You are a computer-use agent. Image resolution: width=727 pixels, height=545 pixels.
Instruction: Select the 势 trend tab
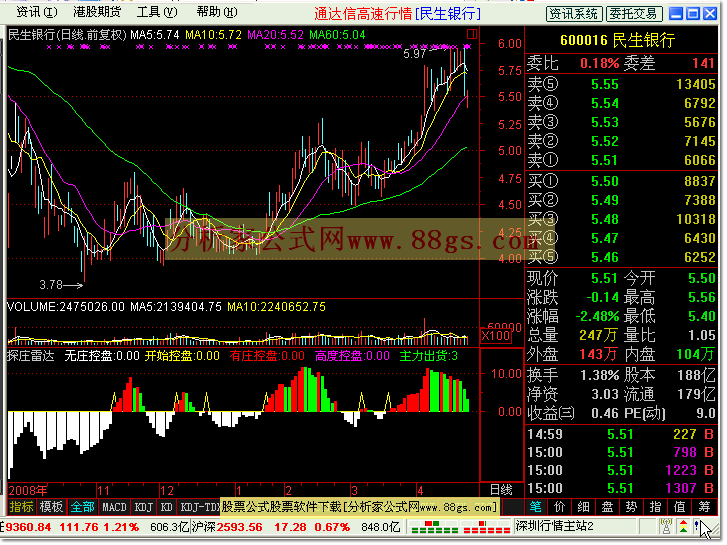coord(631,507)
